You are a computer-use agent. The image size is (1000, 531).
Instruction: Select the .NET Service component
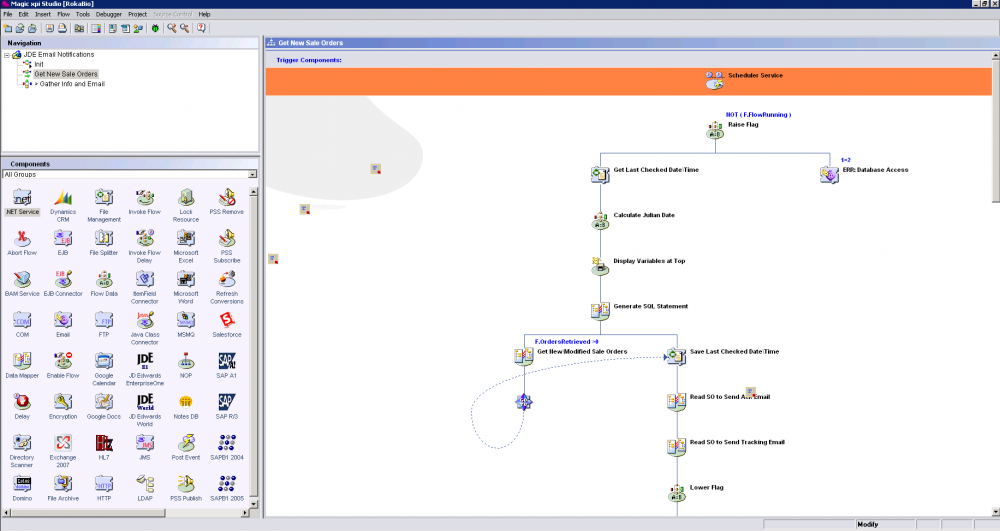pyautogui.click(x=22, y=203)
